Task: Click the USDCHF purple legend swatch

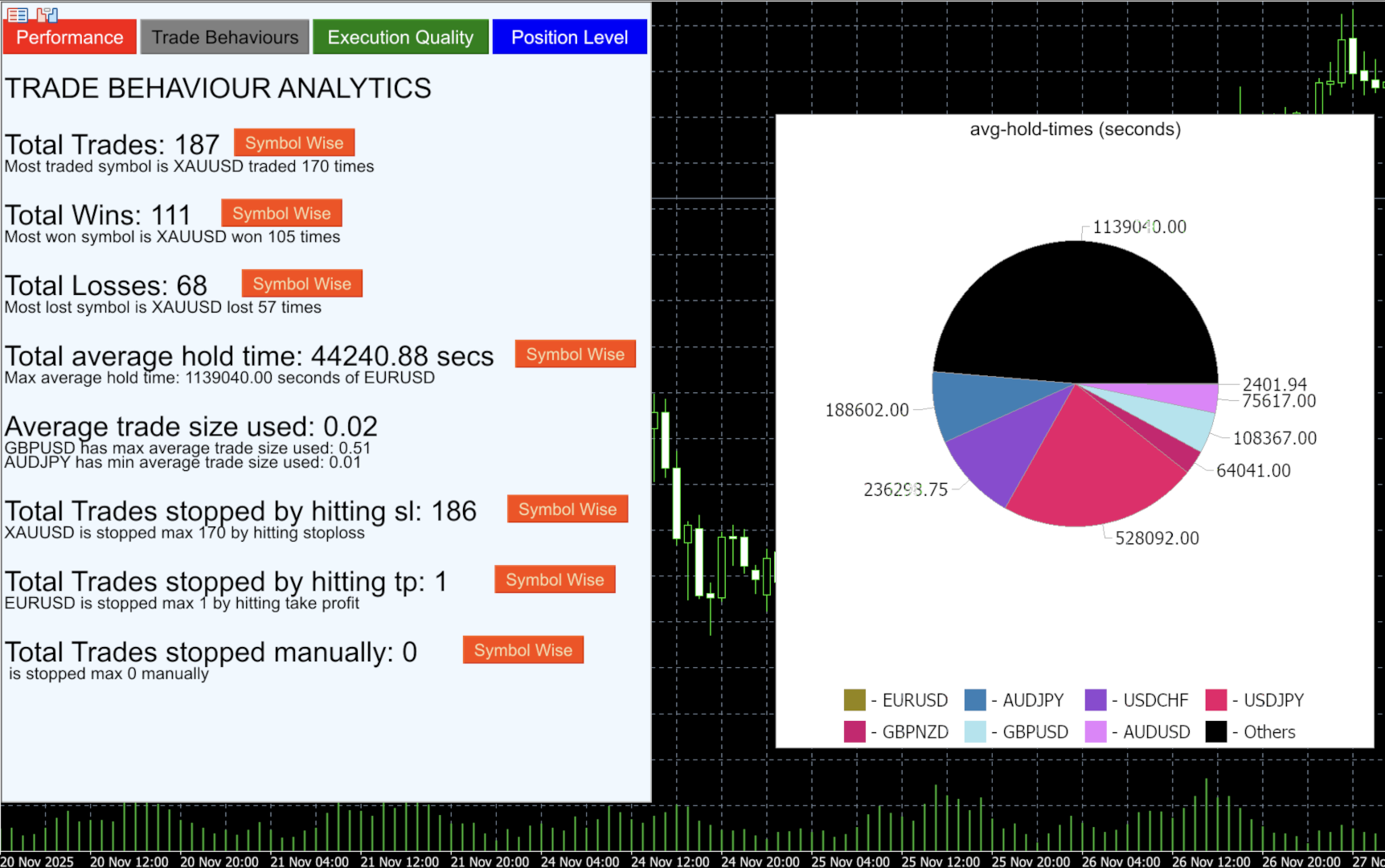Action: pos(1096,700)
